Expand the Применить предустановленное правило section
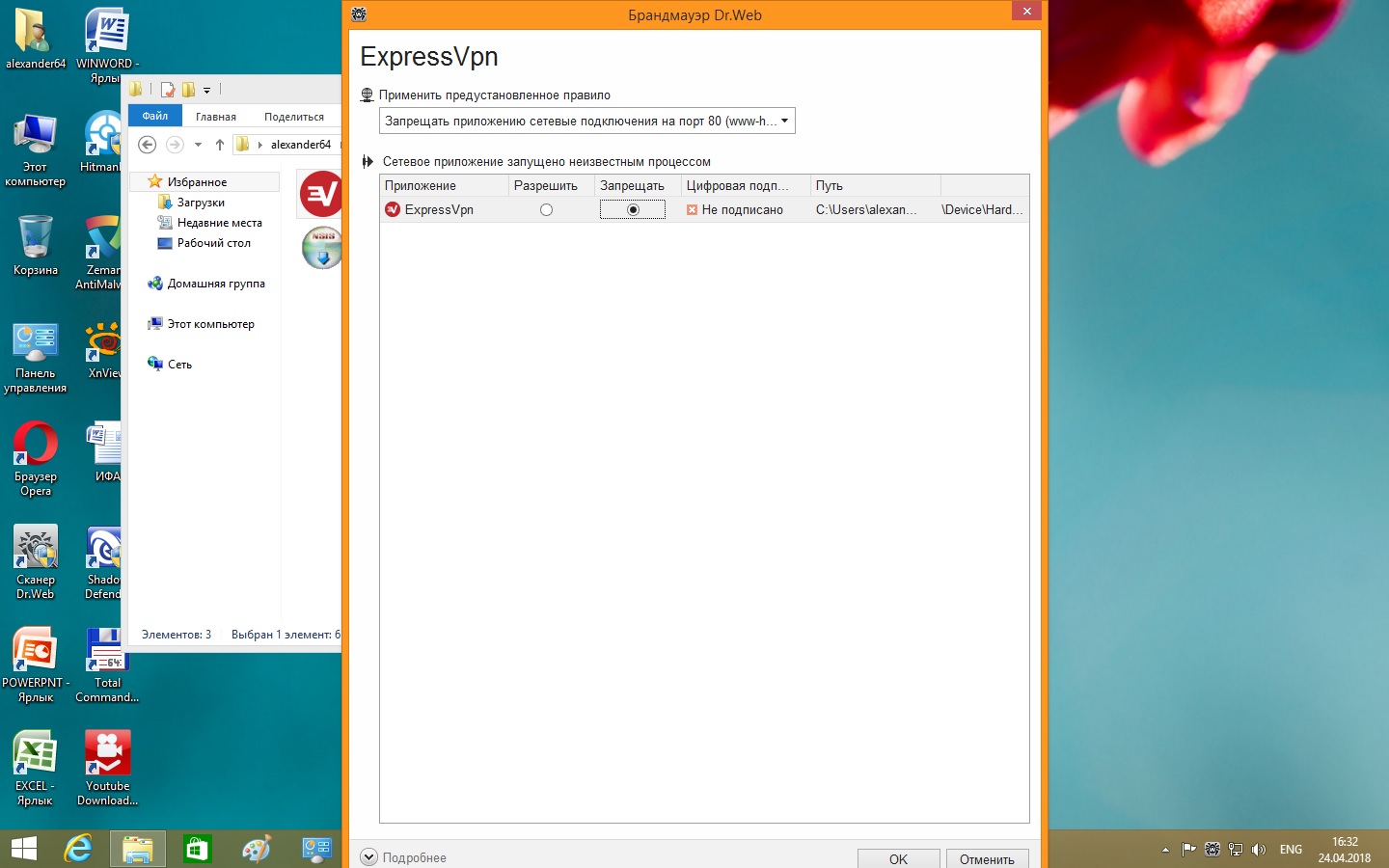Viewport: 1389px width, 868px height. (x=368, y=95)
